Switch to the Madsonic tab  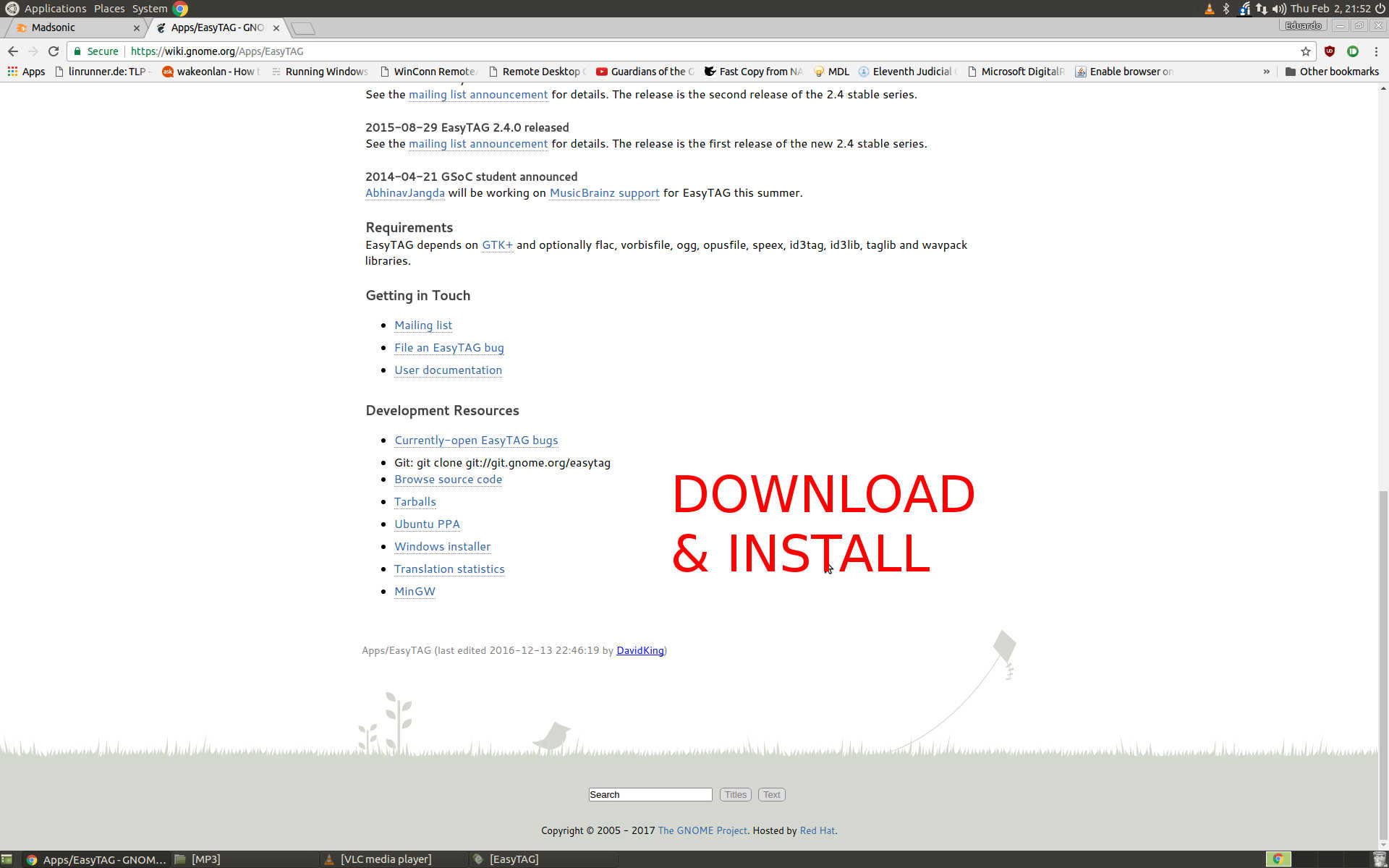point(76,27)
